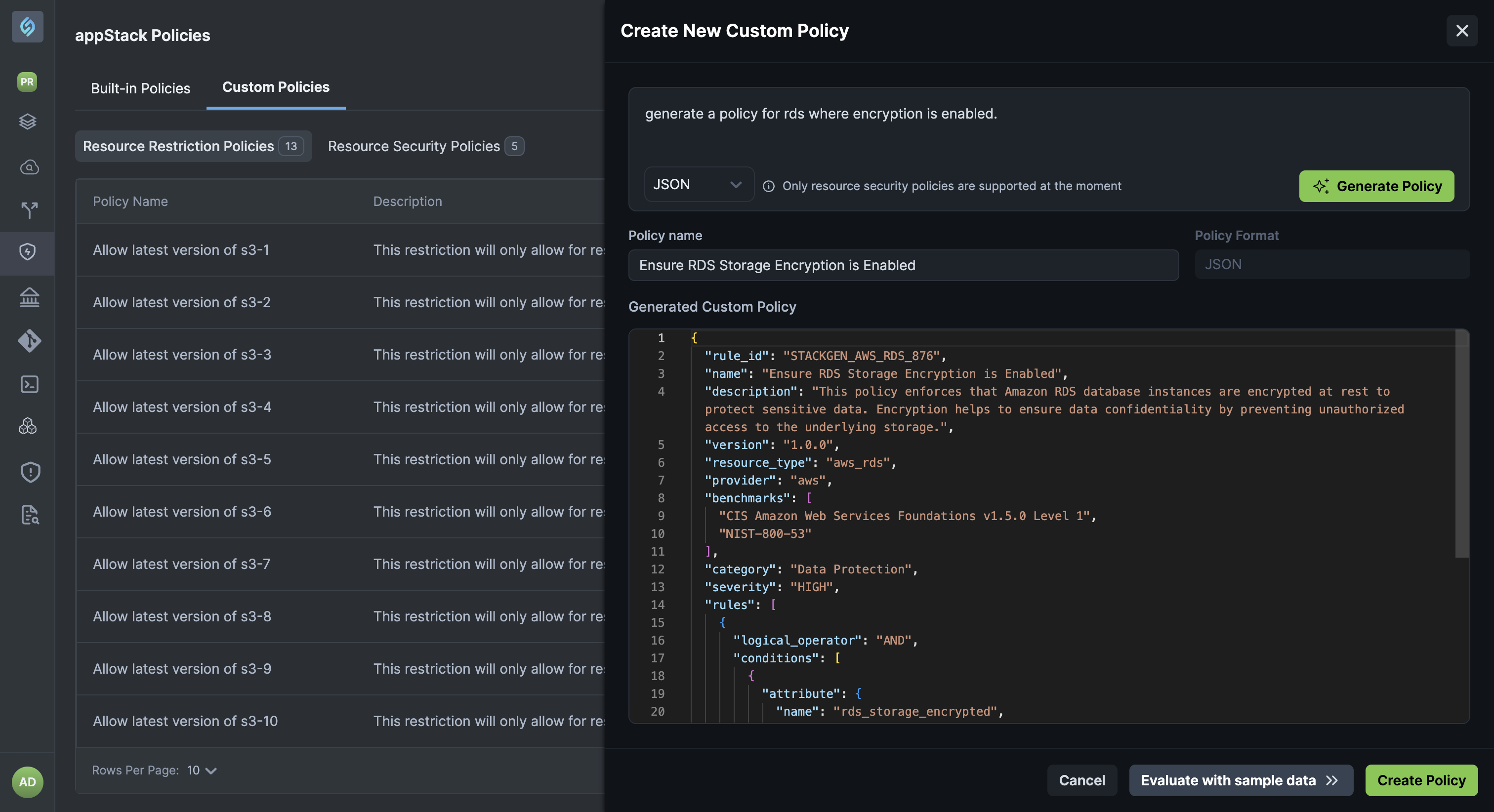Open the terminal sidebar icon

pos(27,384)
